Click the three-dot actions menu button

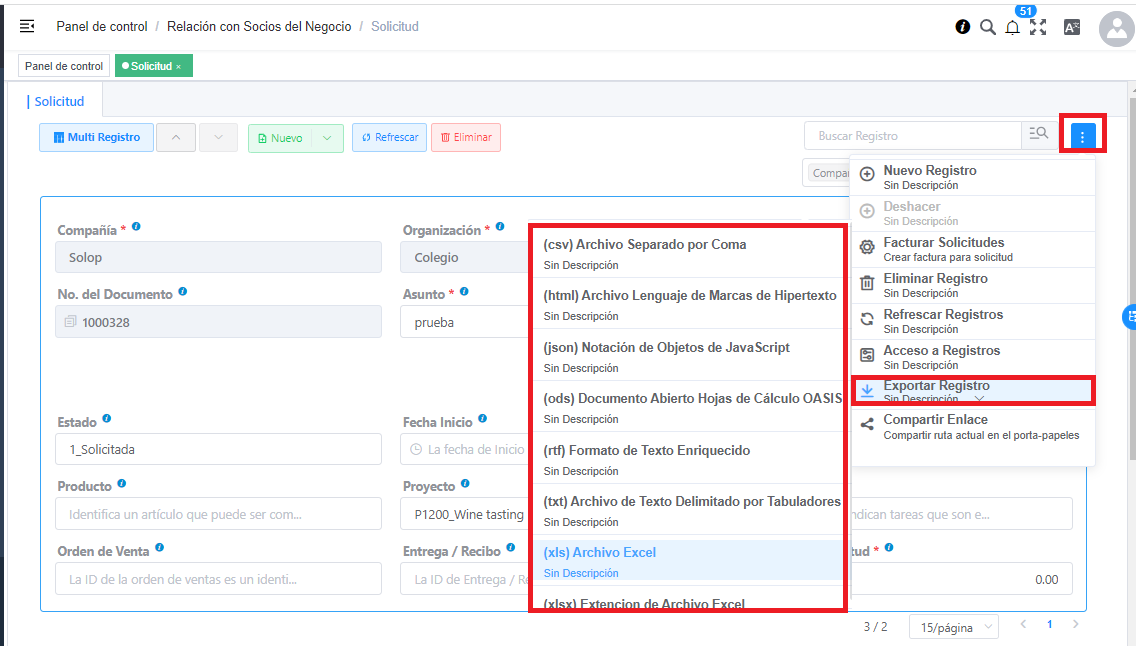pos(1083,137)
